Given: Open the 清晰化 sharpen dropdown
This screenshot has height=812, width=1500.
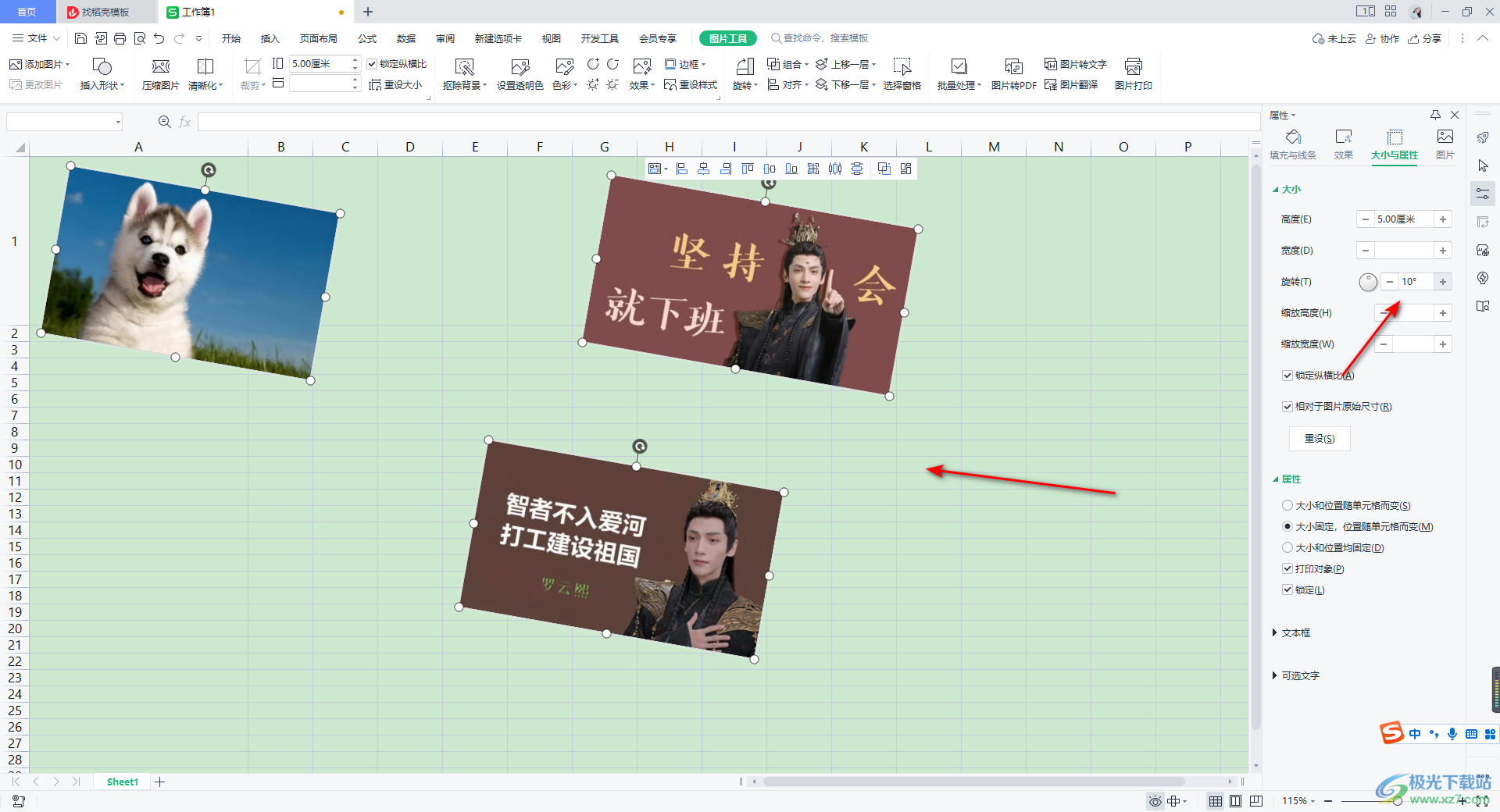Looking at the screenshot, I should (x=205, y=74).
